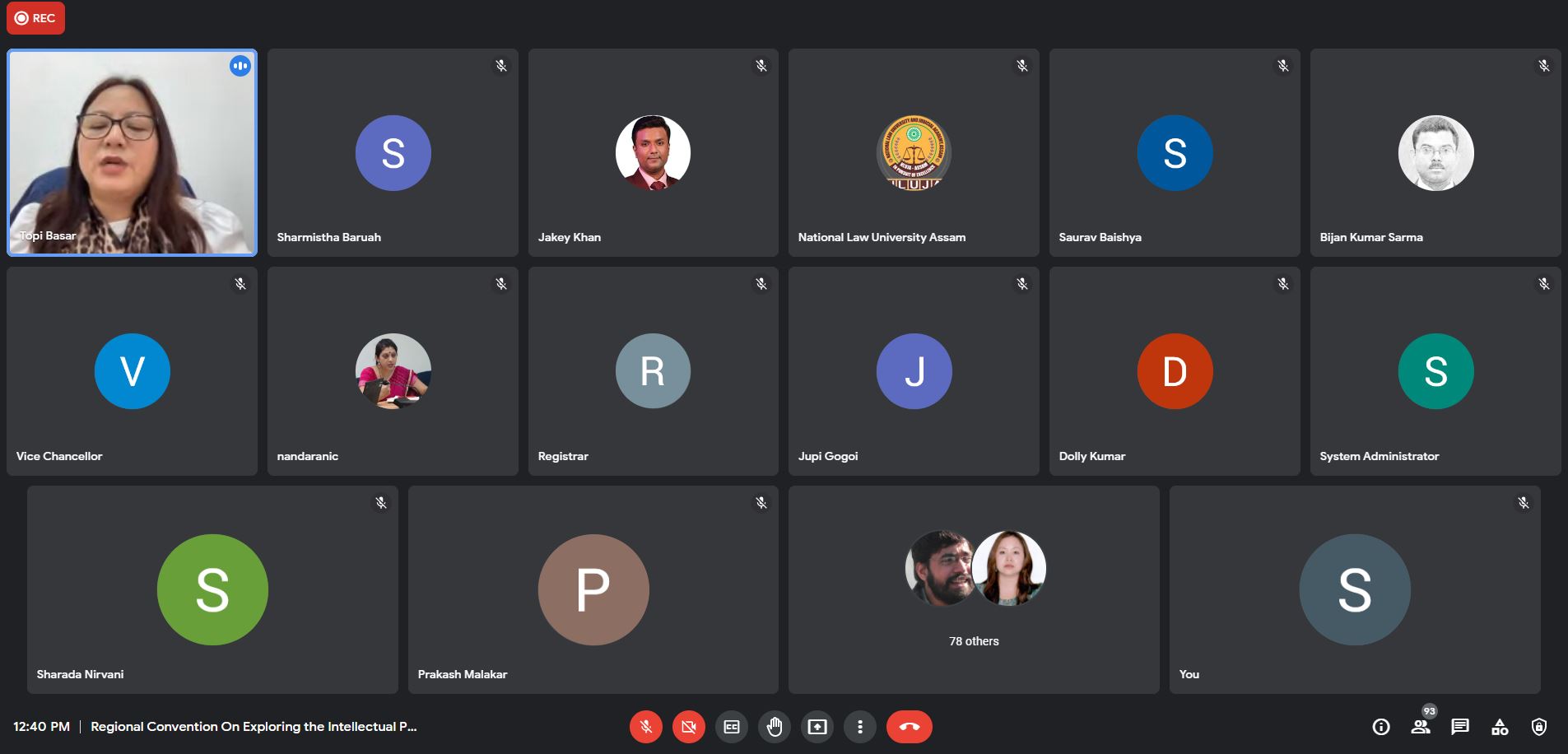Image resolution: width=1568 pixels, height=754 pixels.
Task: Turn on closed captions
Action: [x=732, y=727]
